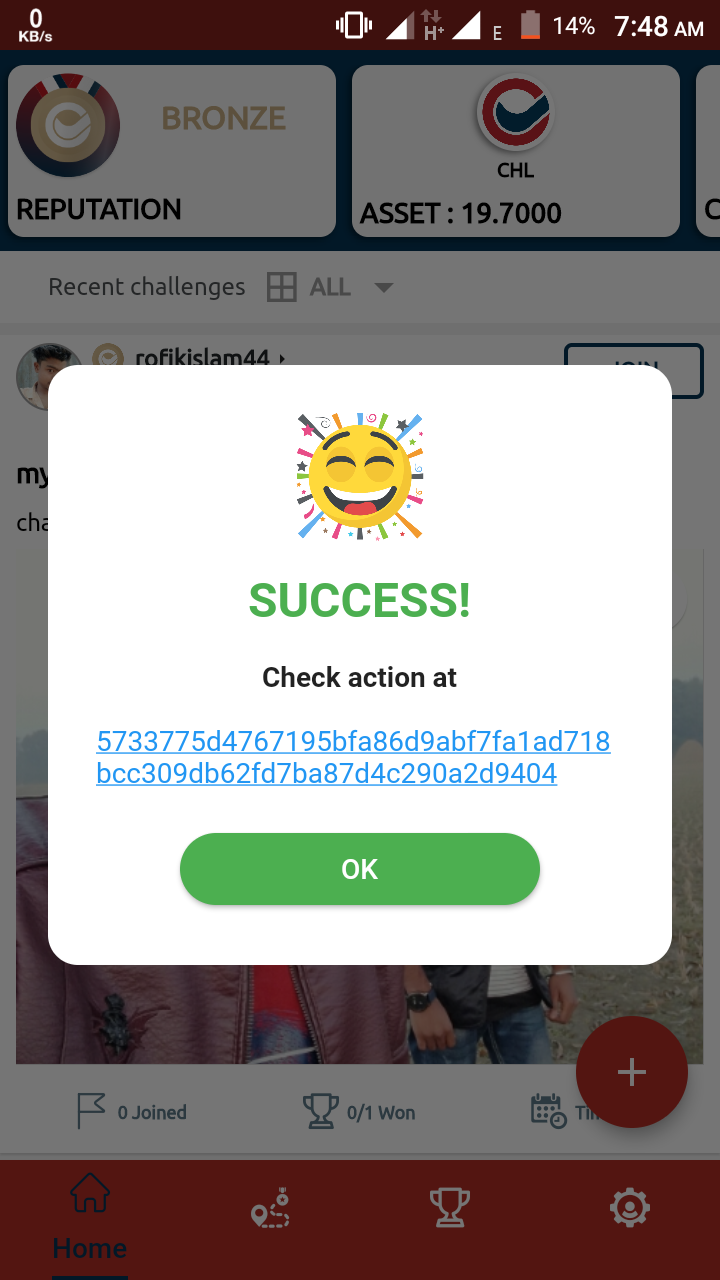Viewport: 720px width, 1280px height.
Task: Tap the trophy icon for 0/1 Won
Action: 320,1111
